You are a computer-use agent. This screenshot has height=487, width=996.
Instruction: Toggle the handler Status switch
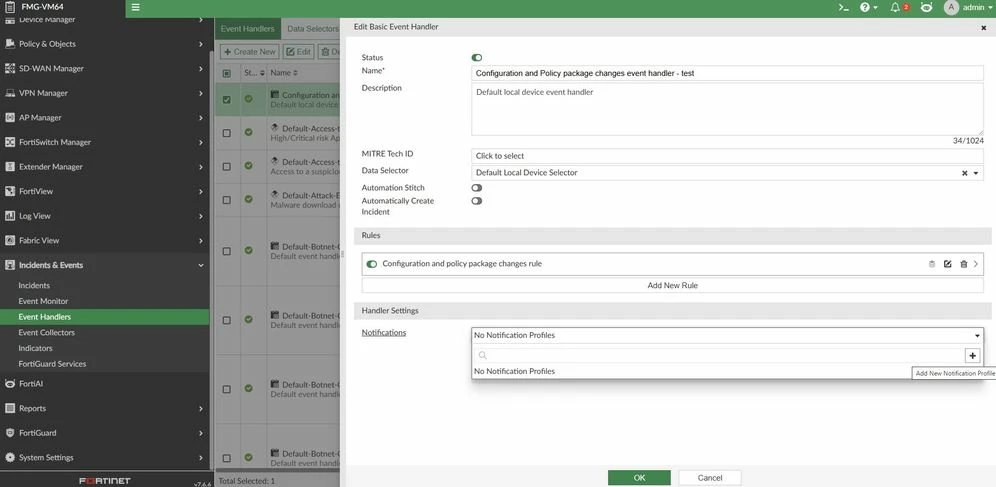click(476, 58)
